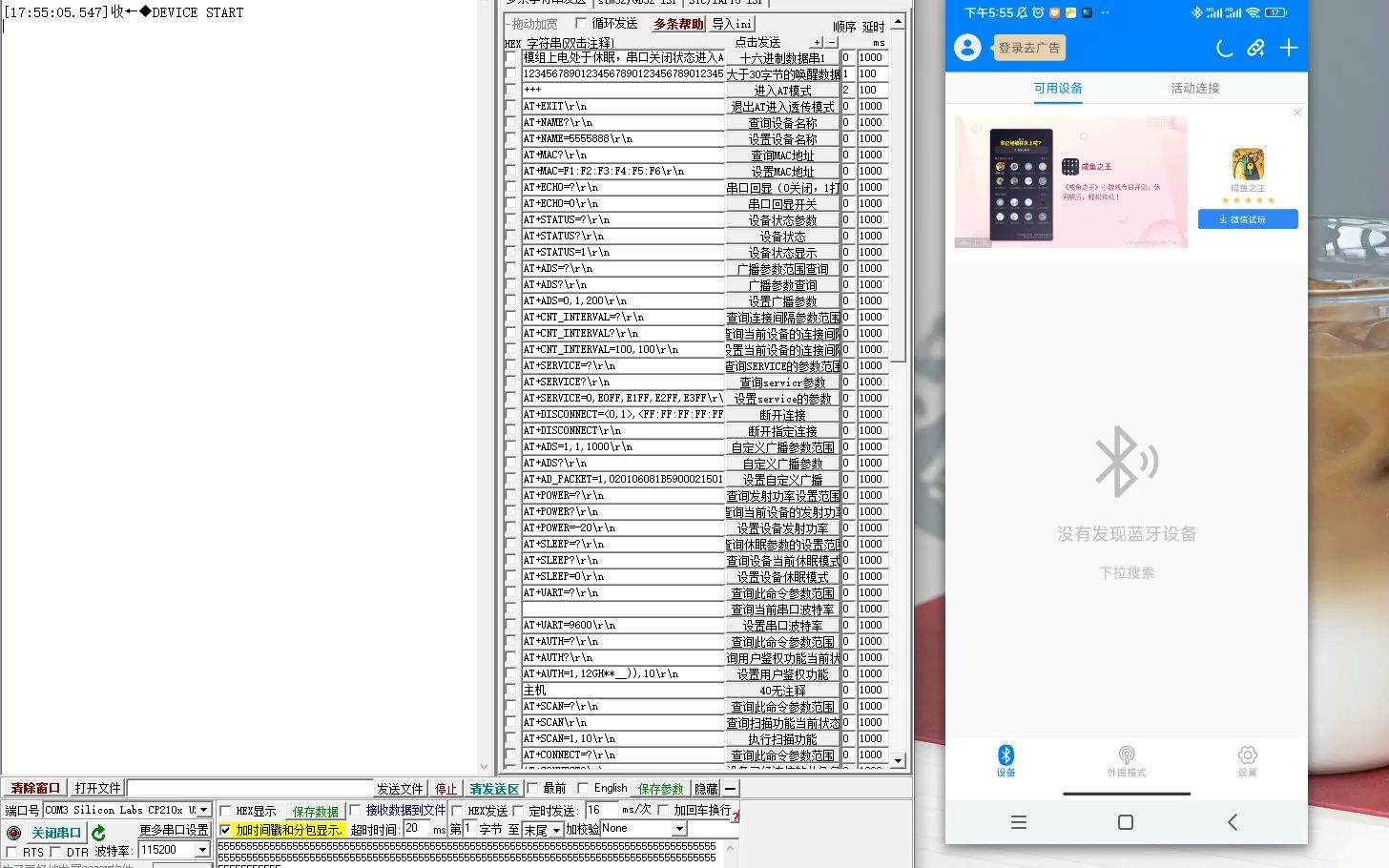Click receive window scrollbar down arrow
1389x868 pixels.
tap(484, 766)
